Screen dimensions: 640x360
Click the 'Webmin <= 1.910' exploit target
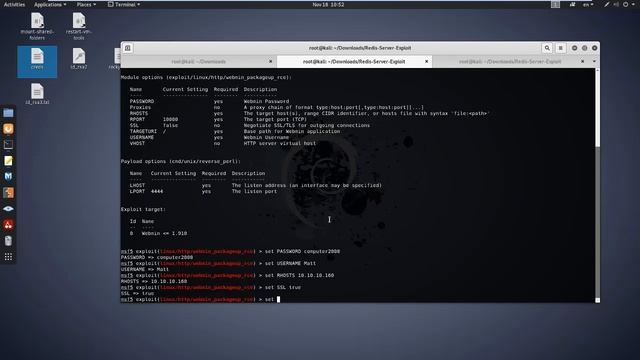tap(164, 233)
